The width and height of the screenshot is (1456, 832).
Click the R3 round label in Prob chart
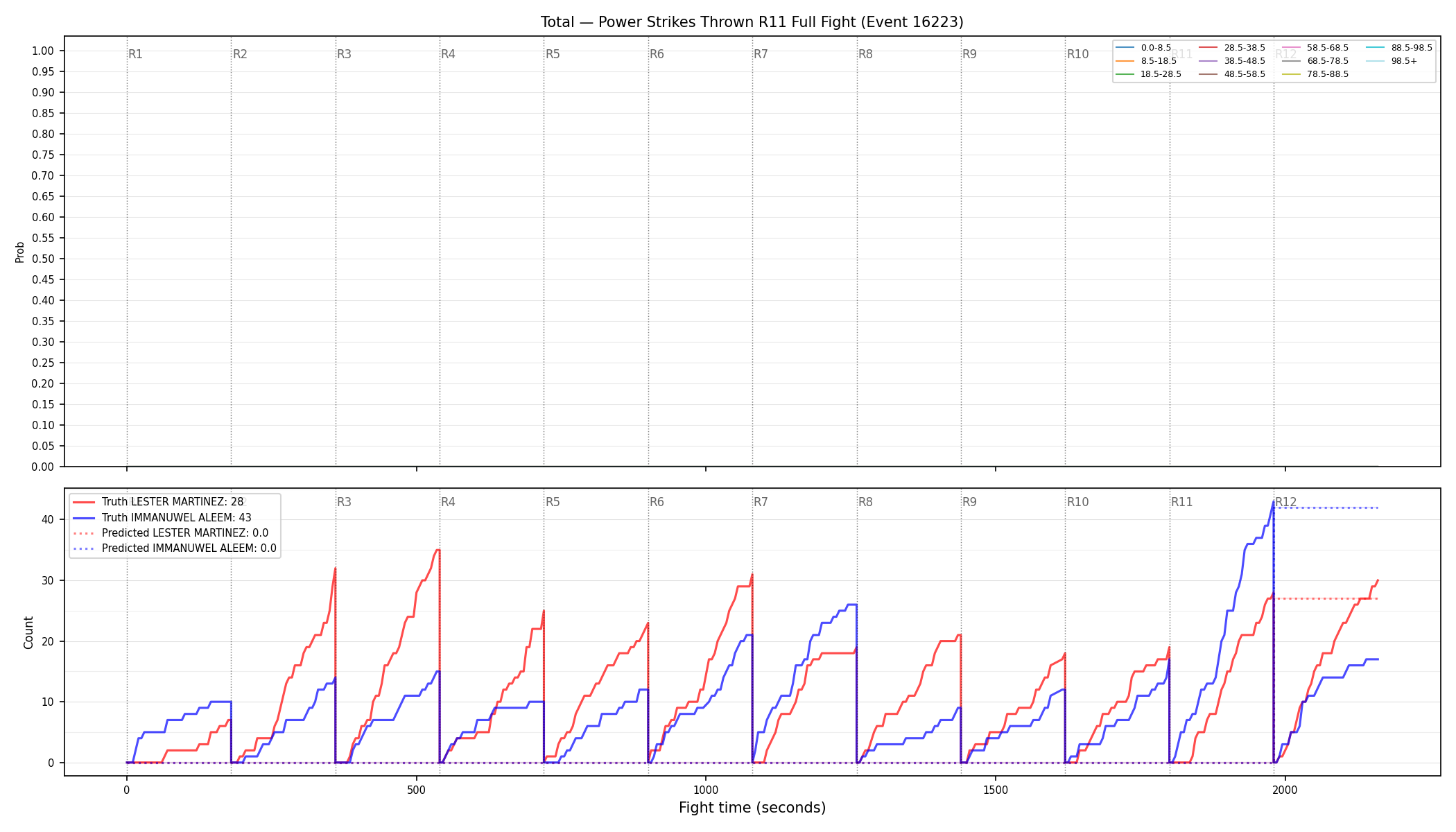(344, 54)
